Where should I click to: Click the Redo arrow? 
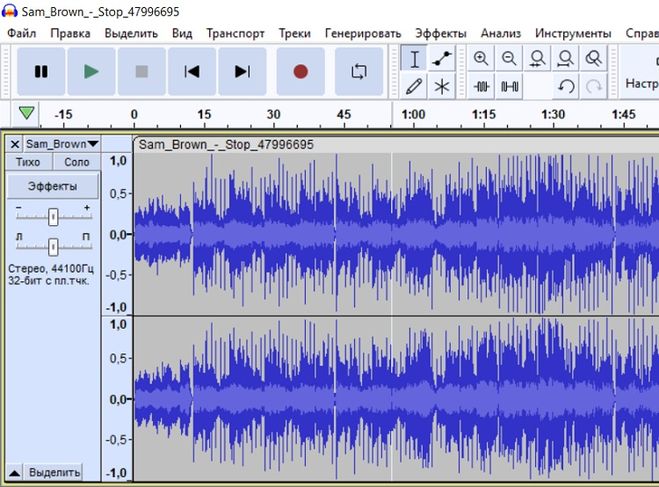593,87
